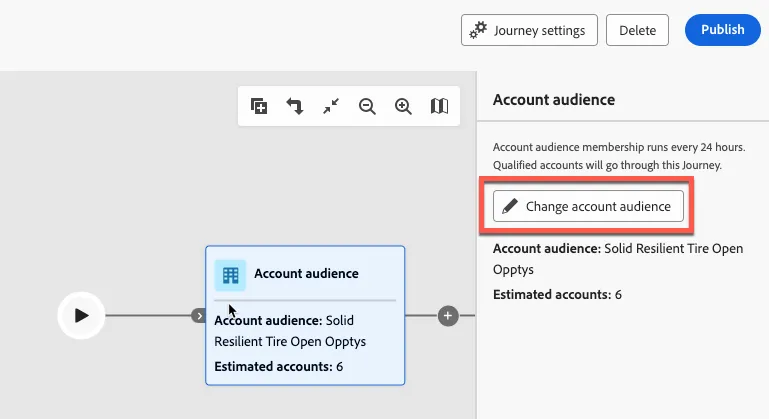Viewport: 769px width, 419px height.
Task: Click the 'membership runs every 24 hours' description
Action: [x=619, y=156]
